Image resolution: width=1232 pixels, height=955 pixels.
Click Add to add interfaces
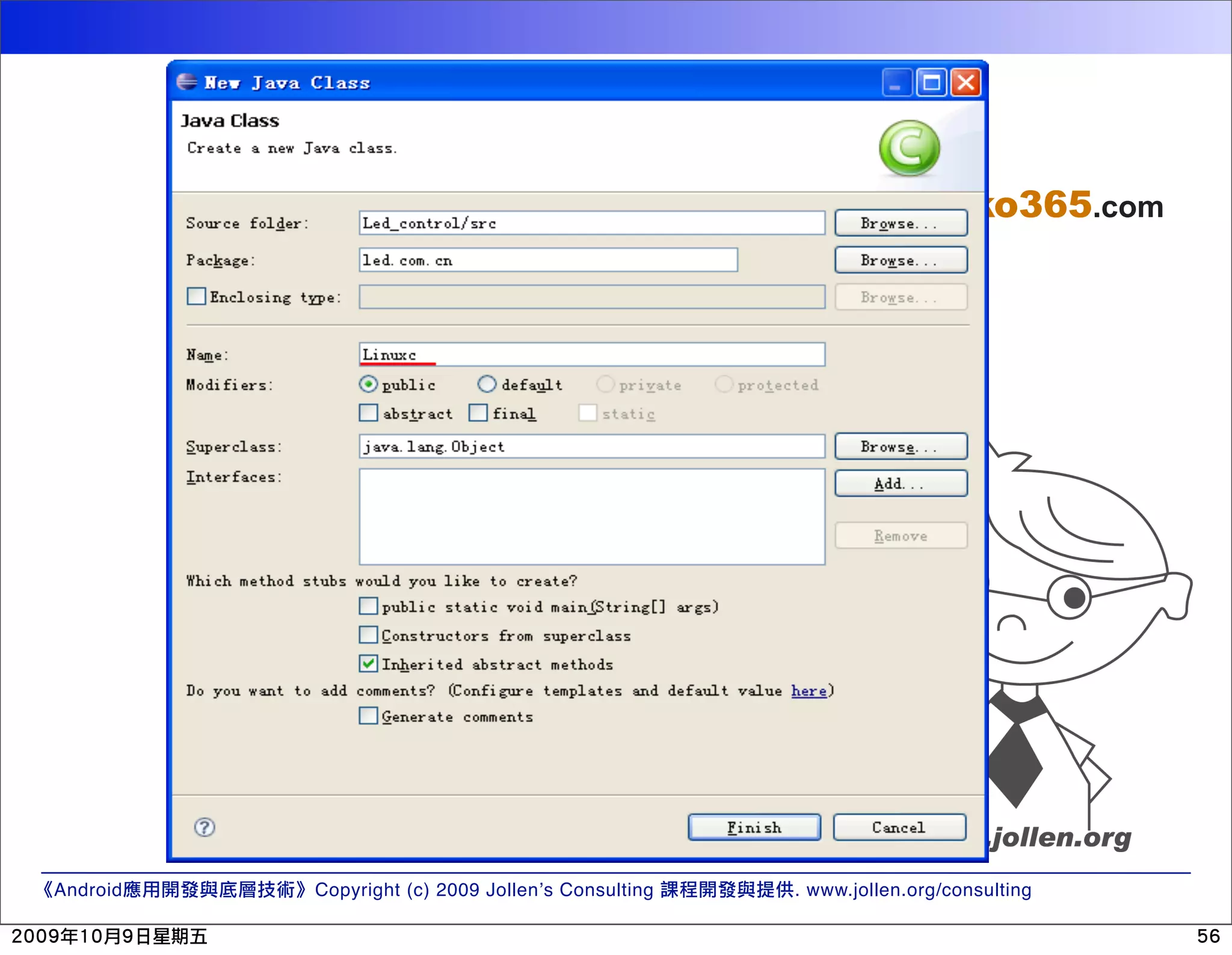pyautogui.click(x=901, y=484)
